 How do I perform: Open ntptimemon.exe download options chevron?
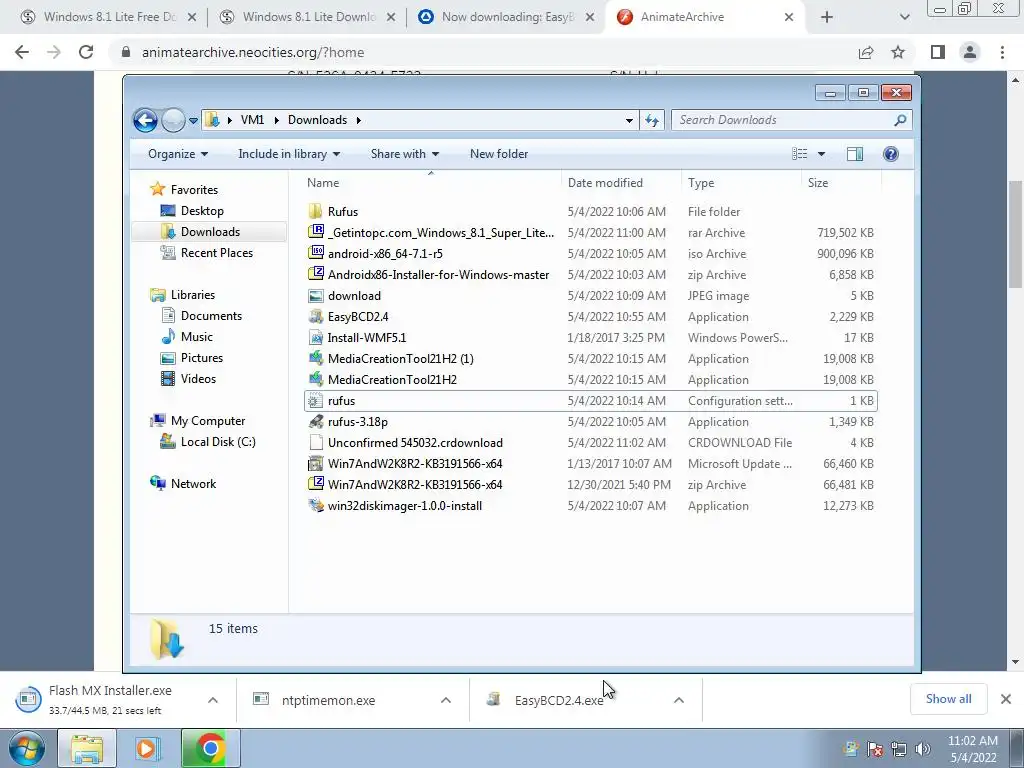(x=445, y=700)
